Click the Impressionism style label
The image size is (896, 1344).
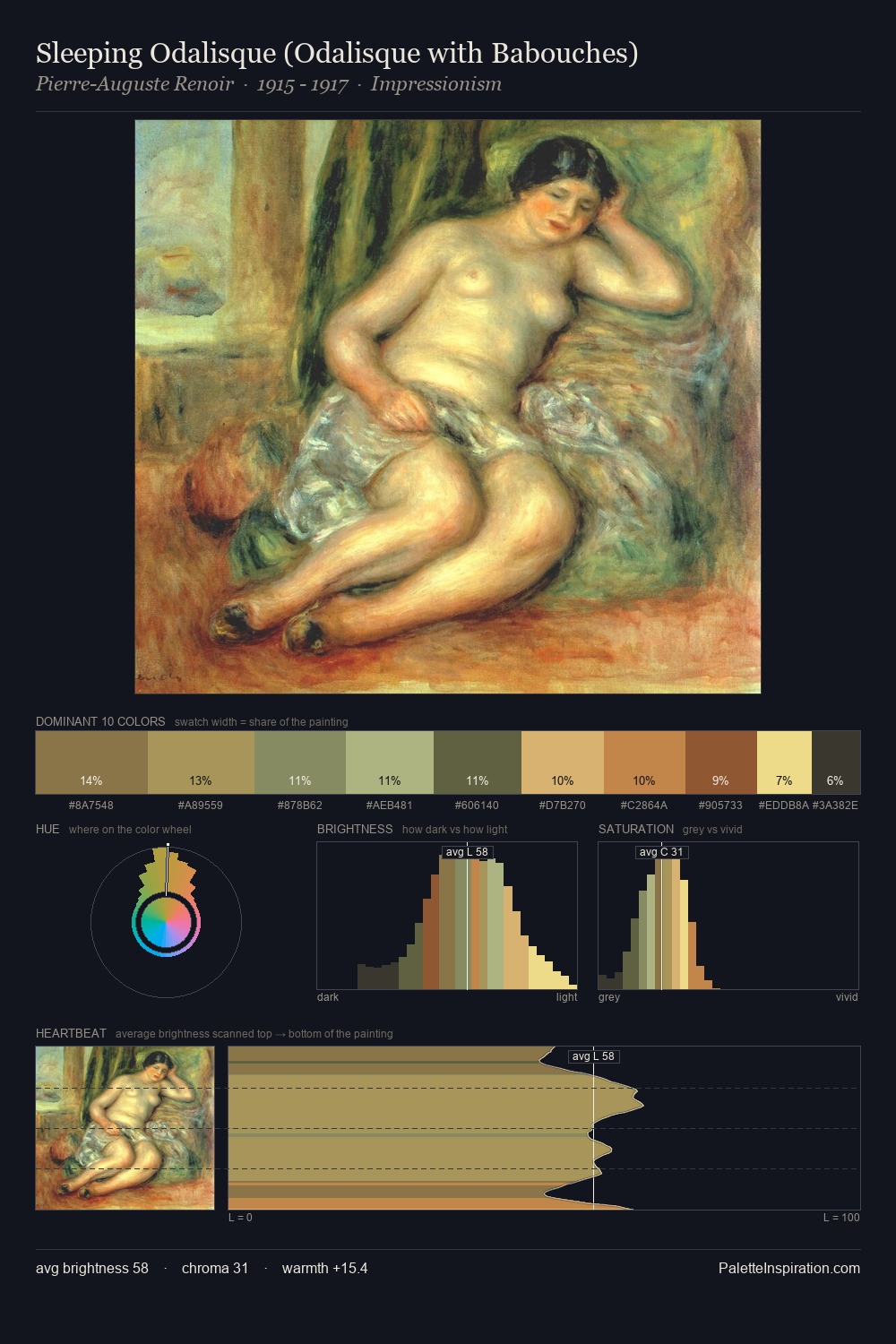[x=436, y=84]
